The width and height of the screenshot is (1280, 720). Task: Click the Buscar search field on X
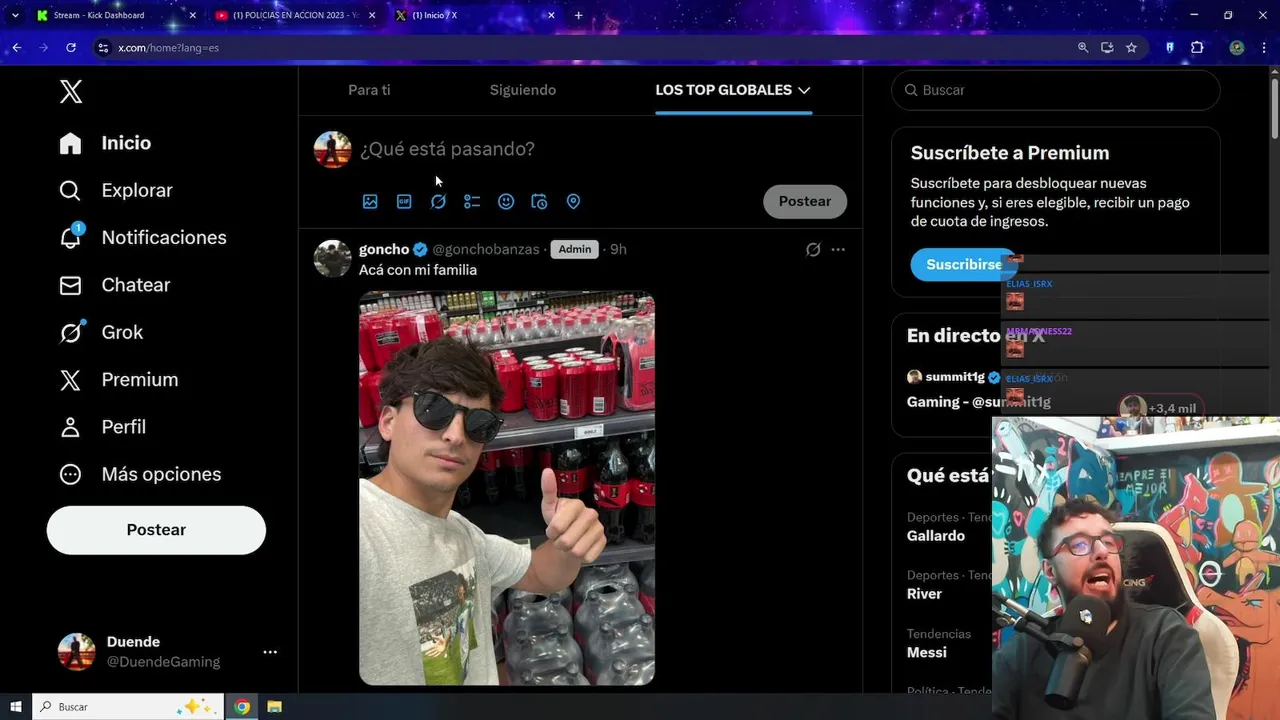tap(1056, 90)
